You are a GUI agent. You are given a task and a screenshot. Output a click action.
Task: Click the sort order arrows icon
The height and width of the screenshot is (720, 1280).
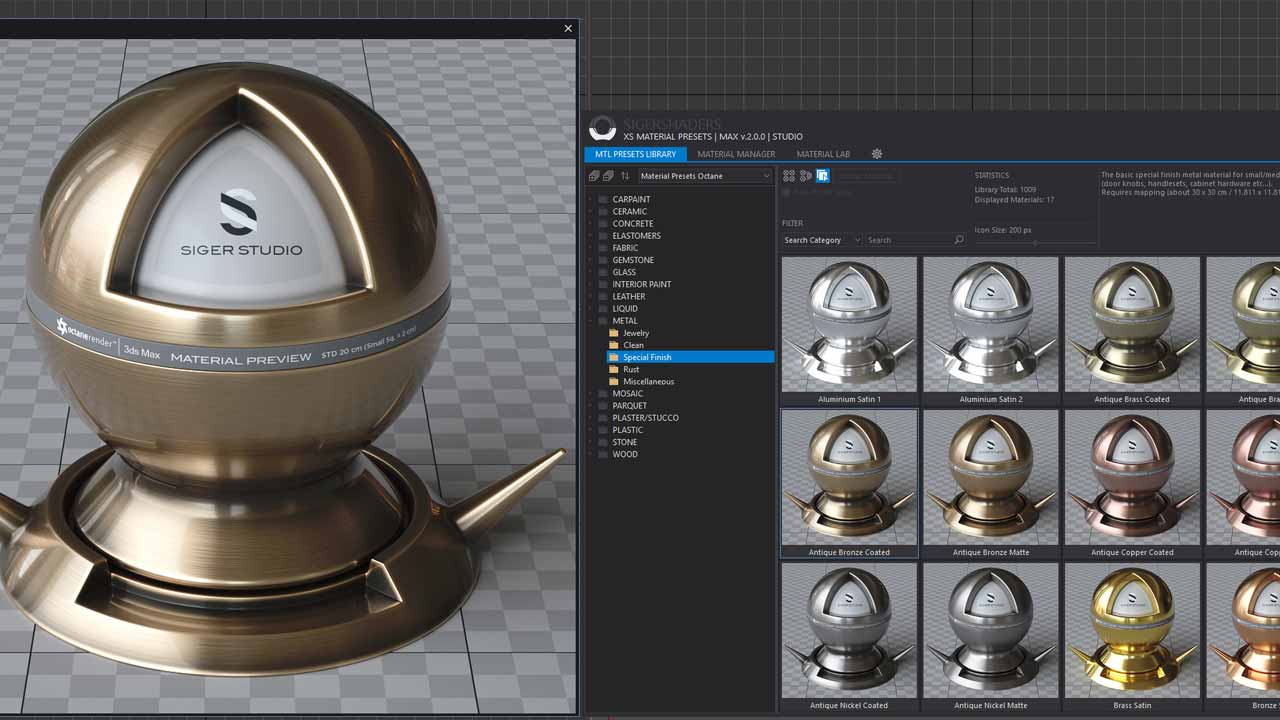[x=626, y=176]
